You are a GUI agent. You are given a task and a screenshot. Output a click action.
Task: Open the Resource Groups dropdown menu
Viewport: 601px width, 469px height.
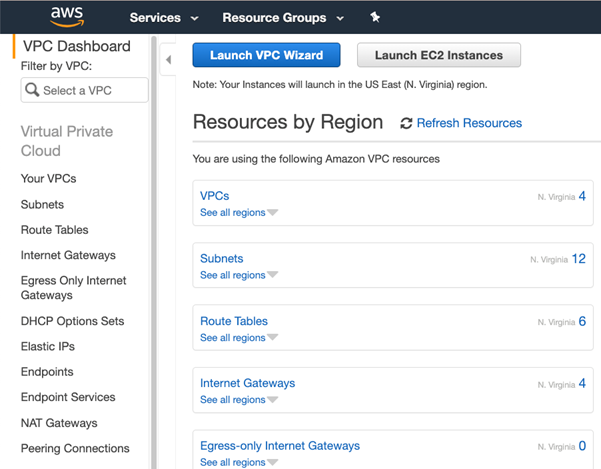coord(283,18)
